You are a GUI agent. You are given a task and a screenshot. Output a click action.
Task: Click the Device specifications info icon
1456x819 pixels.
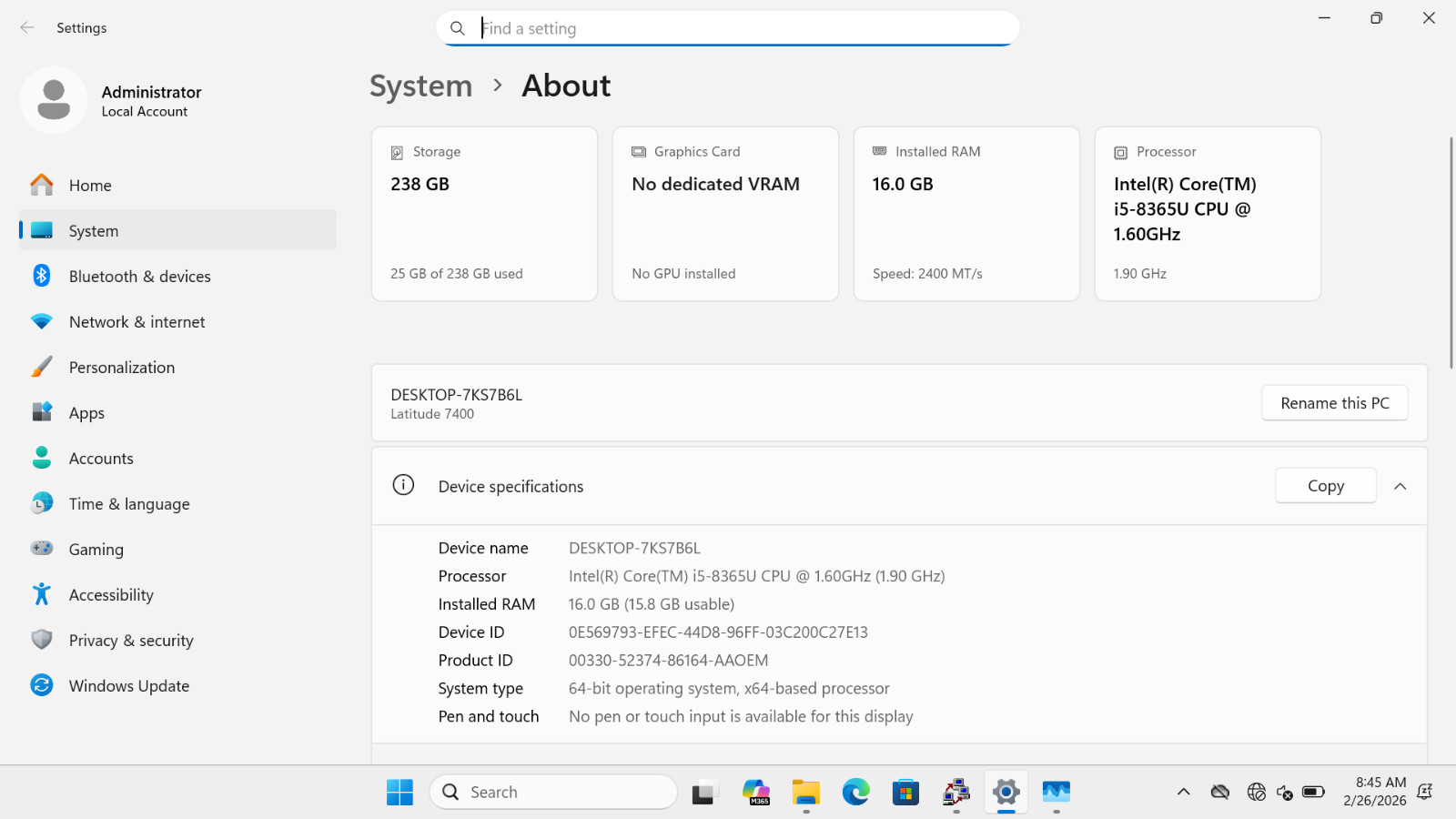pos(403,485)
